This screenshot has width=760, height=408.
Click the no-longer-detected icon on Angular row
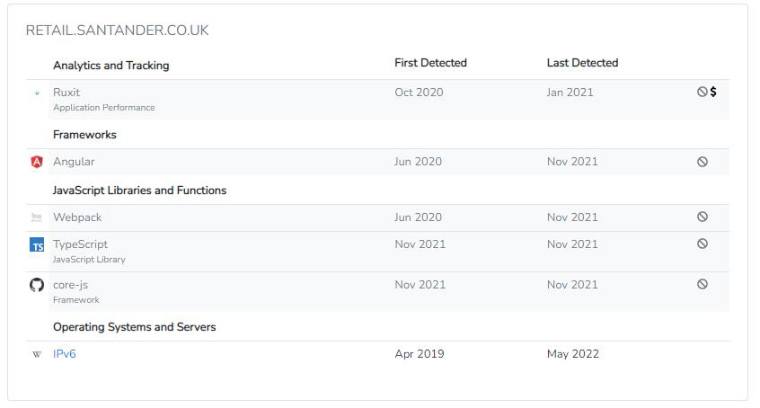pos(702,162)
